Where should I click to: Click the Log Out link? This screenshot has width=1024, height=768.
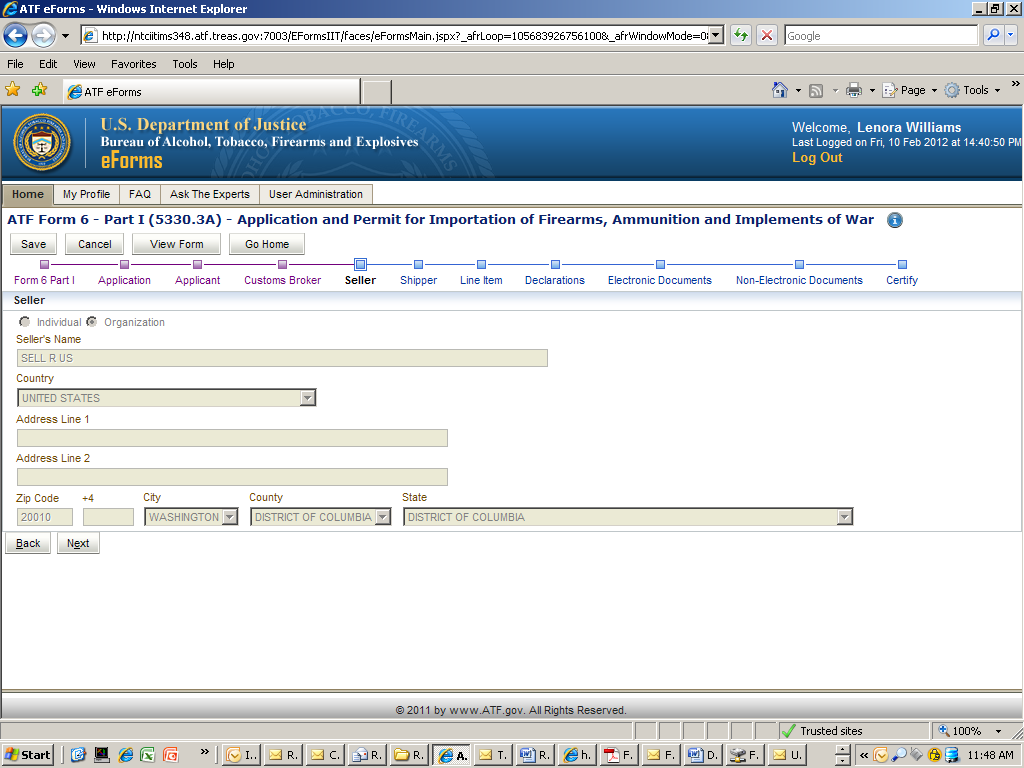pyautogui.click(x=817, y=157)
